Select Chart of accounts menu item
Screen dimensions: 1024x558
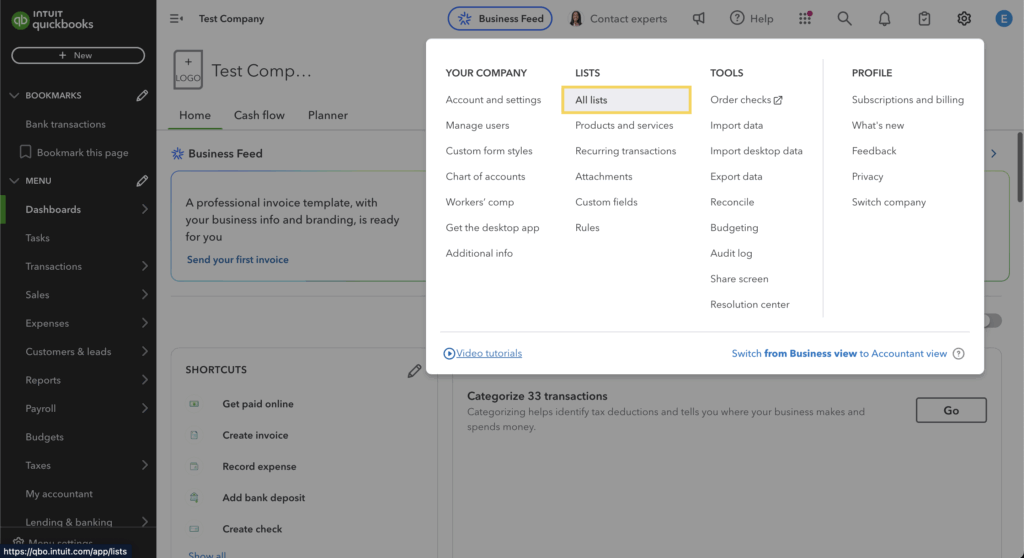point(485,177)
